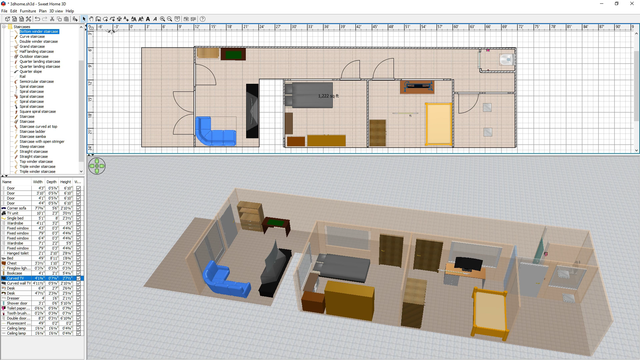Viewport: 640px width, 360px height.
Task: Select blue corner sofa in plan
Action: 215,131
